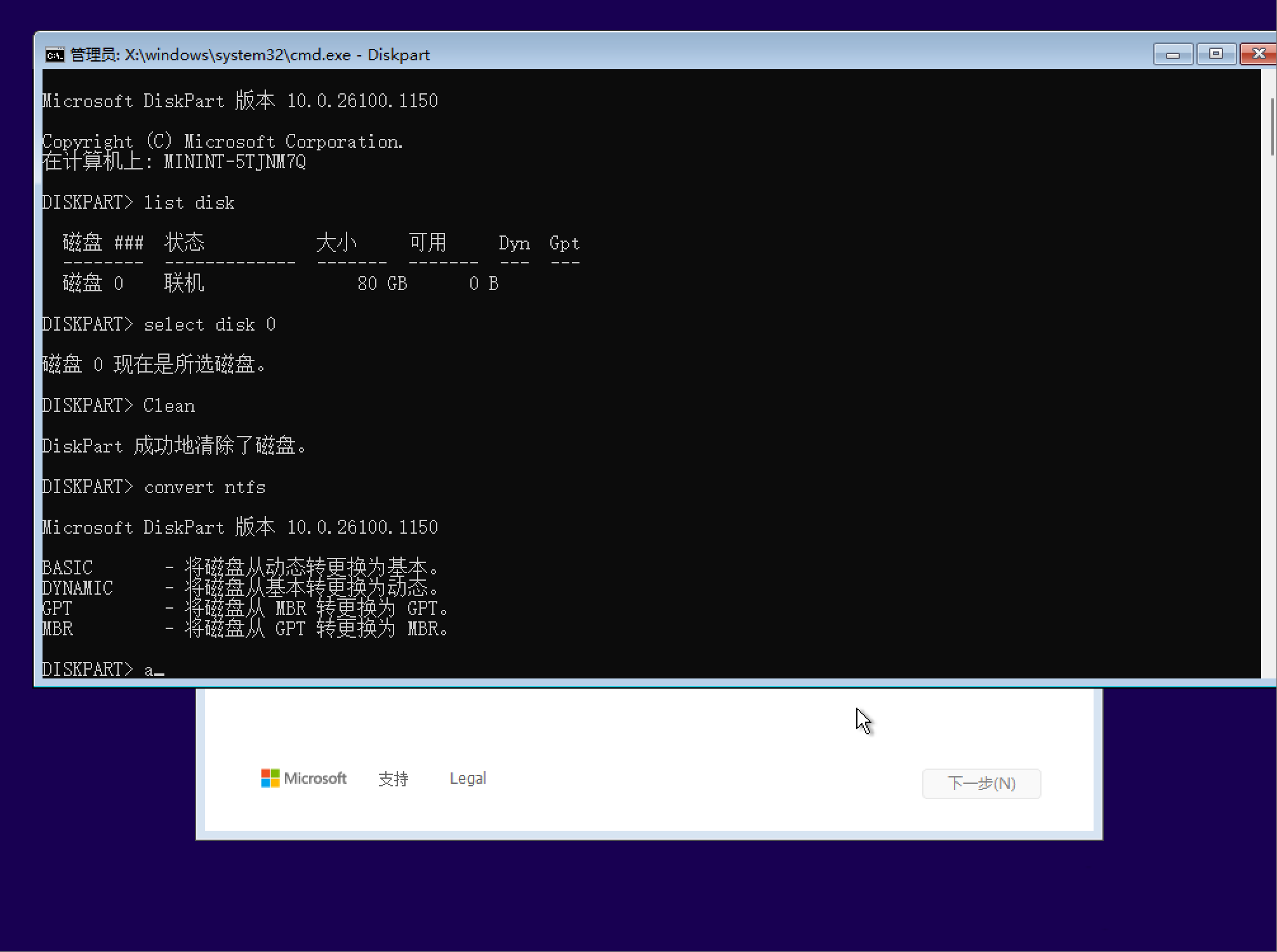Image resolution: width=1277 pixels, height=952 pixels.
Task: Maximize the Diskpart command window
Action: point(1215,55)
